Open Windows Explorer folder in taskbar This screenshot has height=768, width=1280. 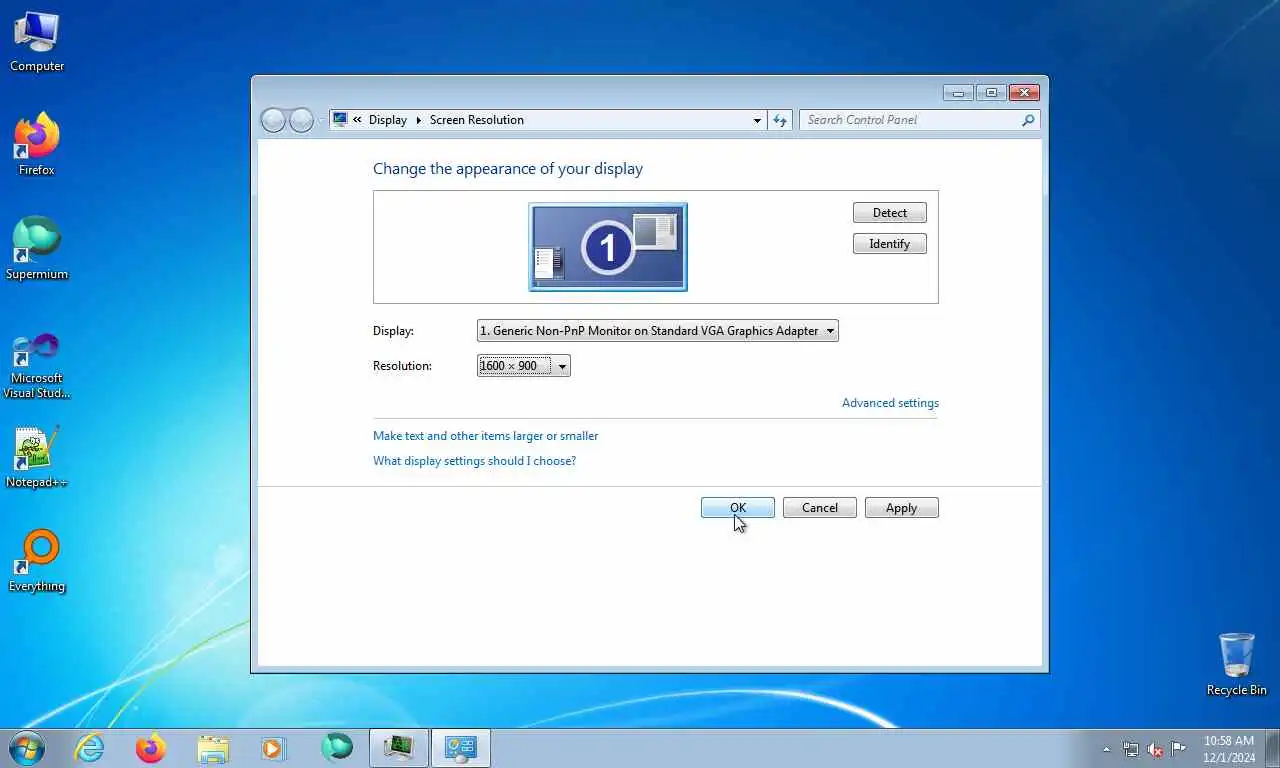pyautogui.click(x=213, y=748)
